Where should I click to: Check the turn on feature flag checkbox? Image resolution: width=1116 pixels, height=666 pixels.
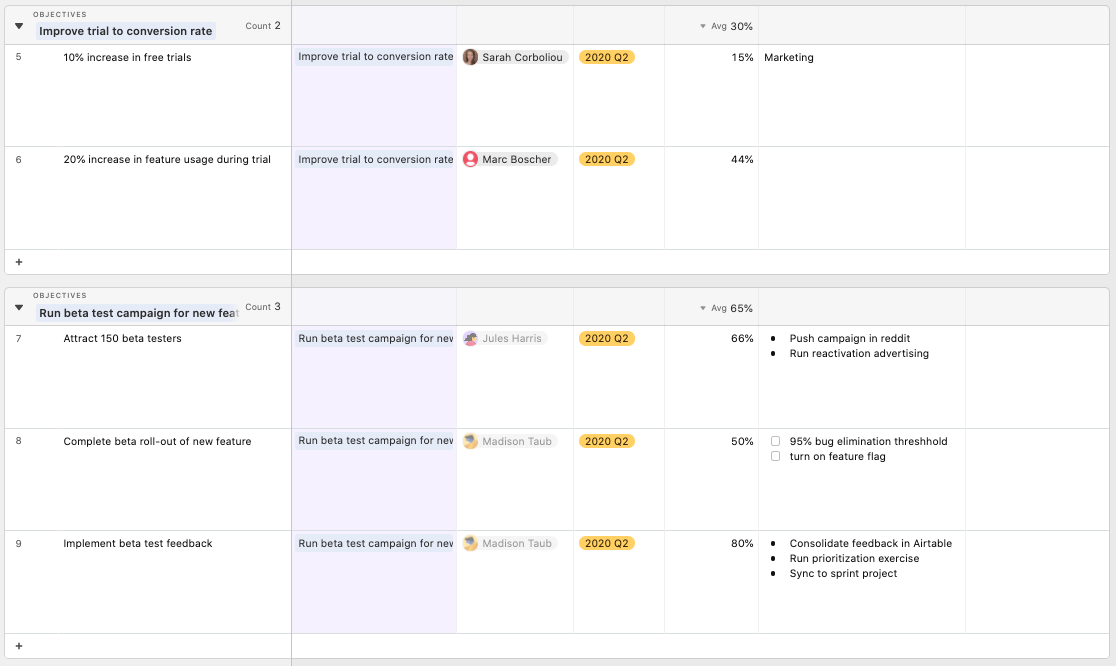click(x=775, y=456)
